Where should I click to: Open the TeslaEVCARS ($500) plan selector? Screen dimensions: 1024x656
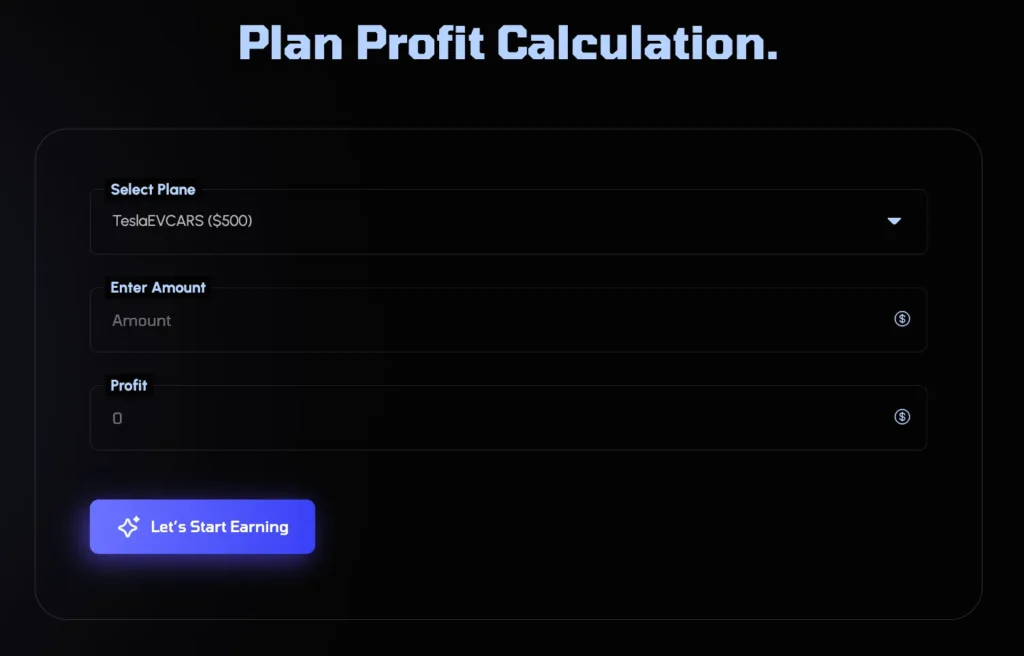(508, 222)
